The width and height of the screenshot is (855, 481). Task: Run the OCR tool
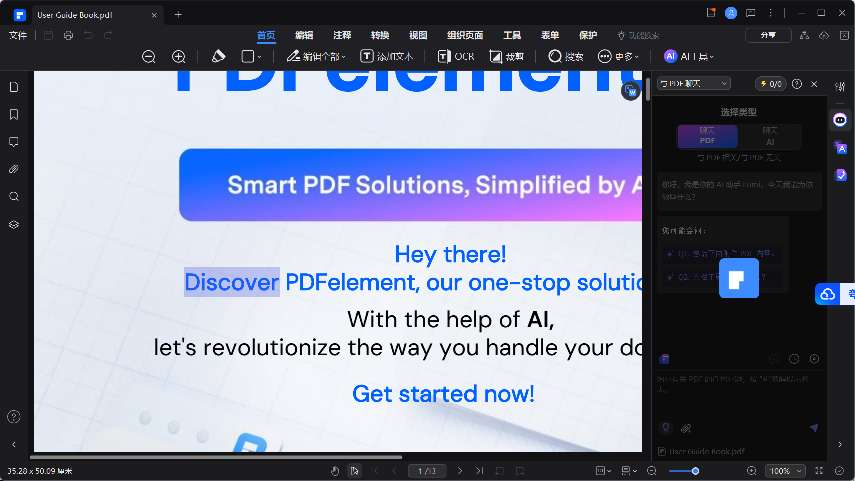tap(456, 57)
